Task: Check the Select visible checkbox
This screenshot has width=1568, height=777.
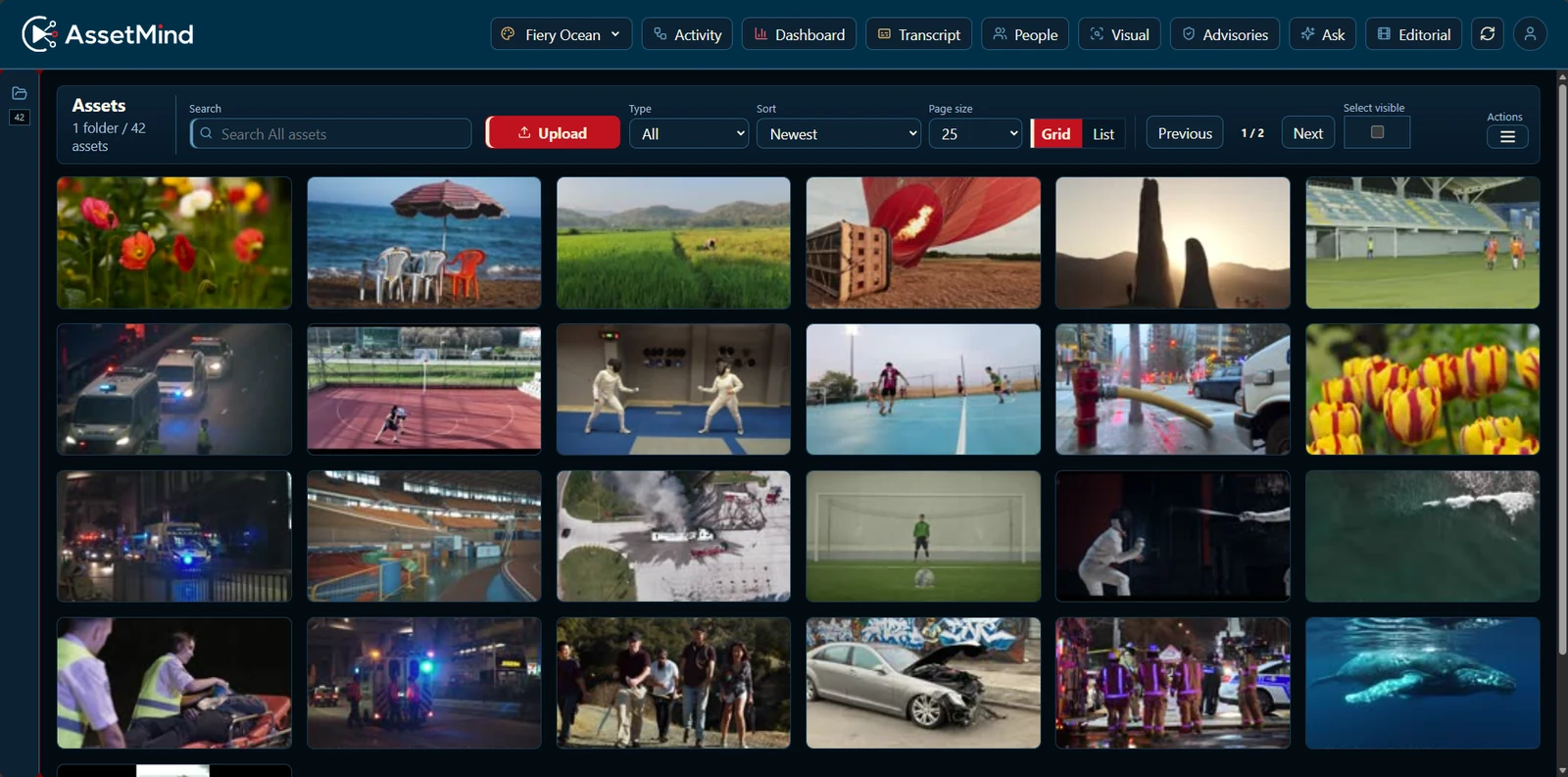Action: 1377,132
